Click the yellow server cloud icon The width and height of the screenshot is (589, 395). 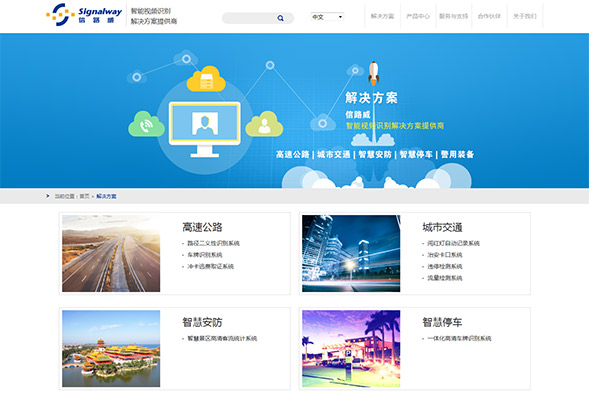point(206,79)
